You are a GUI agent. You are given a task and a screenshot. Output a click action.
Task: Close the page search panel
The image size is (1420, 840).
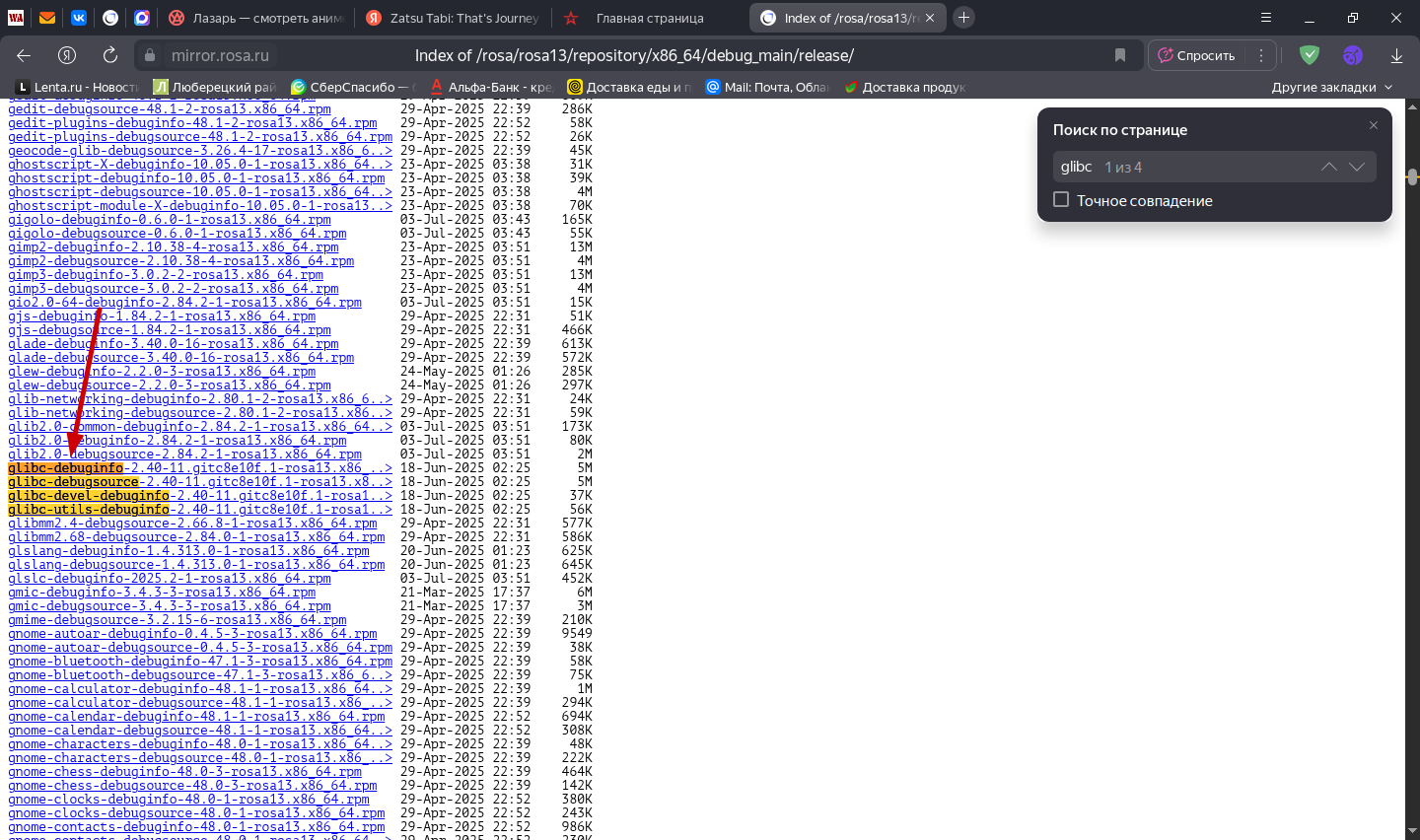tap(1374, 125)
